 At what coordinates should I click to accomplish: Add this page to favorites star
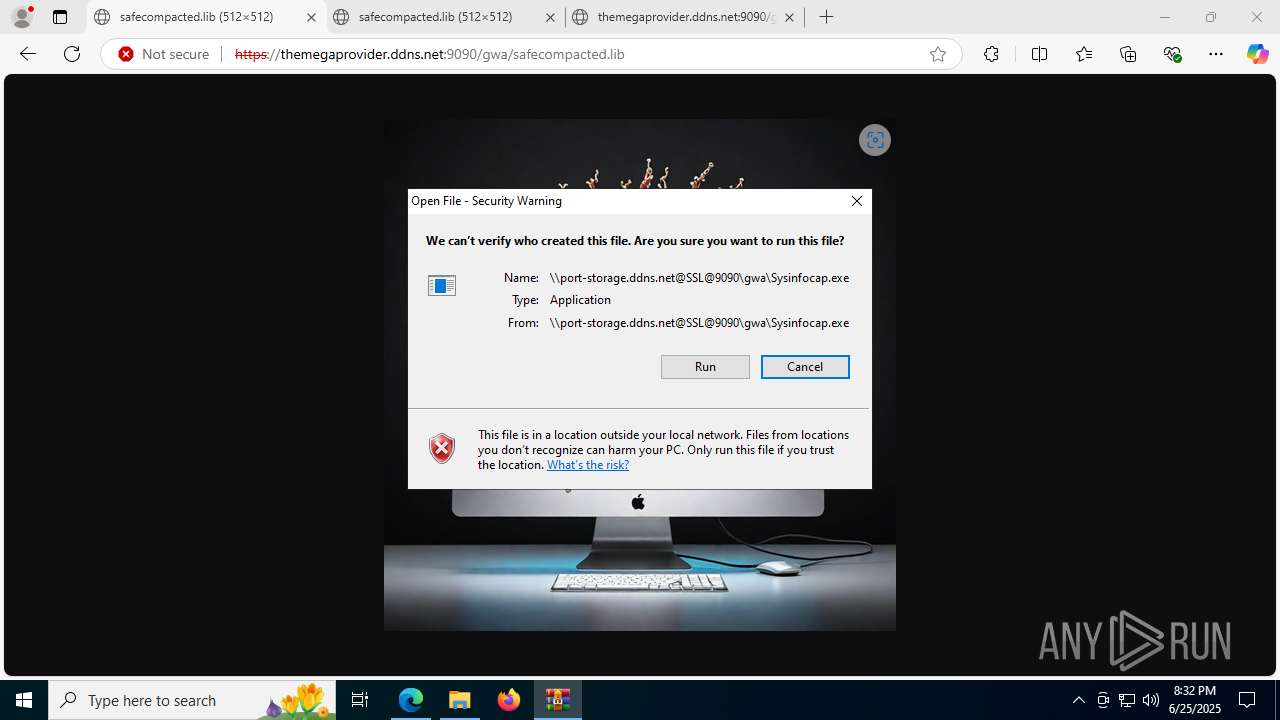click(x=938, y=54)
